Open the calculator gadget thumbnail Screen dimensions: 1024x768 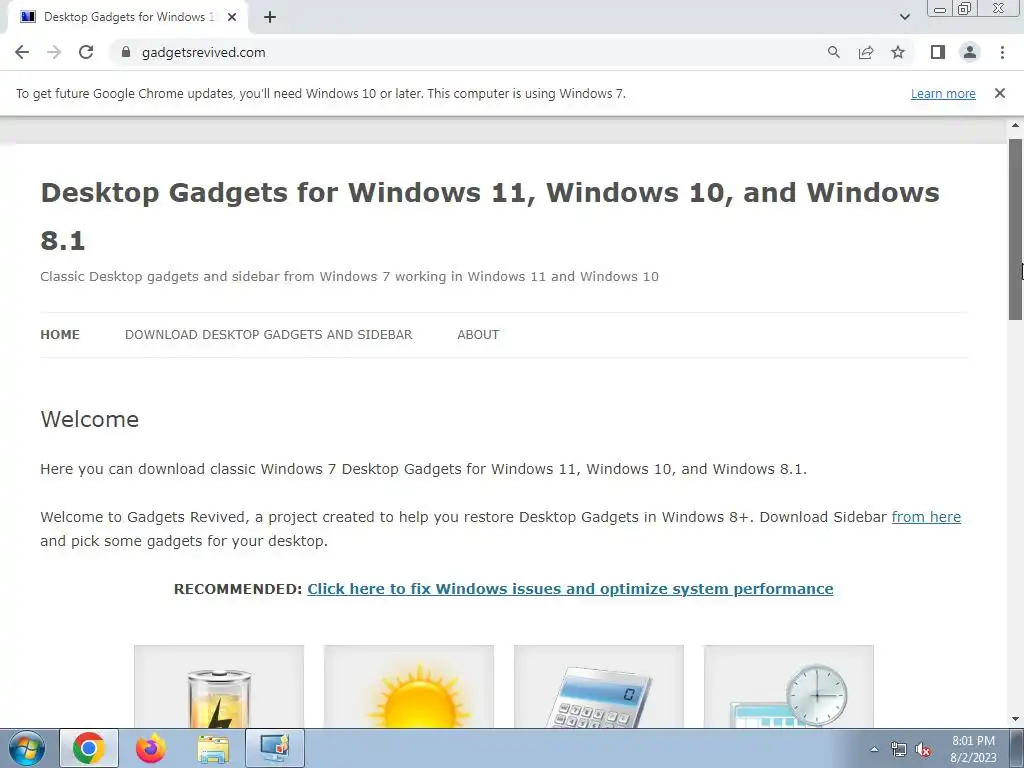tap(599, 687)
